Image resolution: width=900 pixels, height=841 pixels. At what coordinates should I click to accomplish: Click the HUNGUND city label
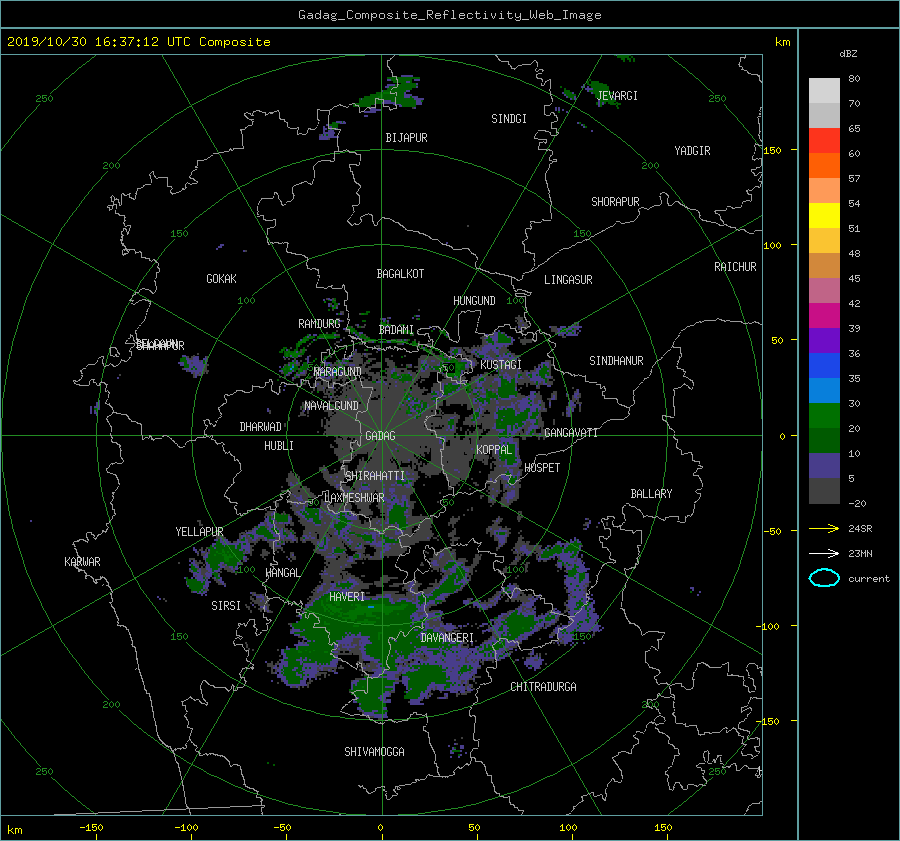pyautogui.click(x=474, y=301)
